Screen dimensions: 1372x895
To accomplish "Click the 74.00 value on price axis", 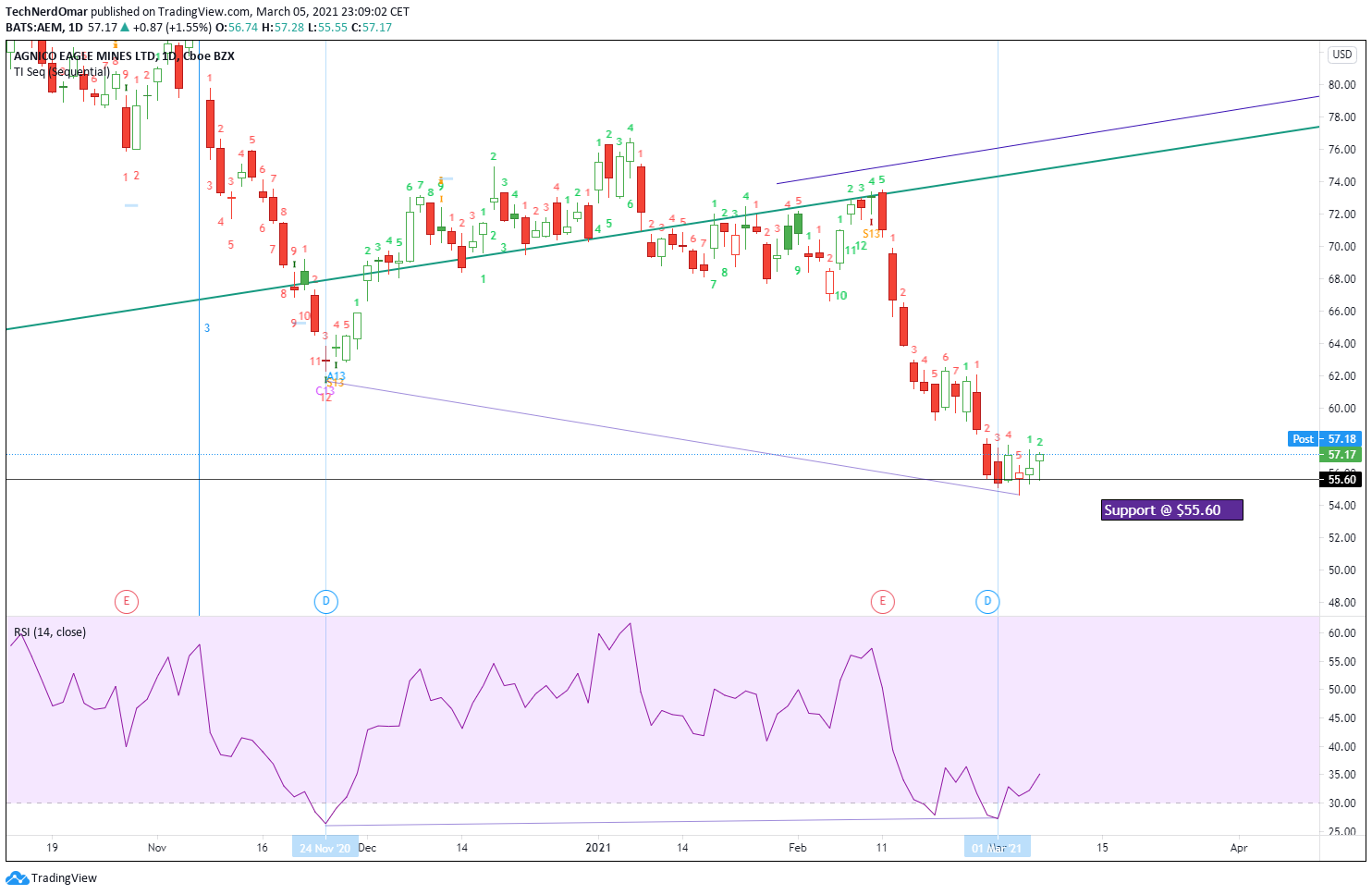I will pyautogui.click(x=1341, y=182).
